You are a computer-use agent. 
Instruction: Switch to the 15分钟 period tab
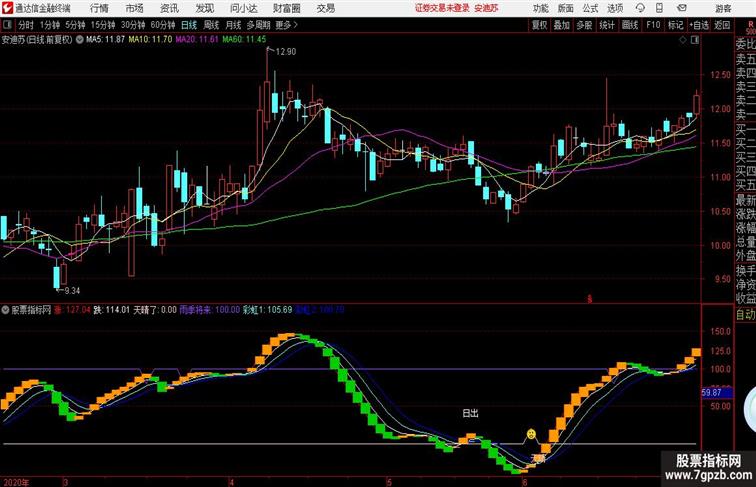[103, 25]
